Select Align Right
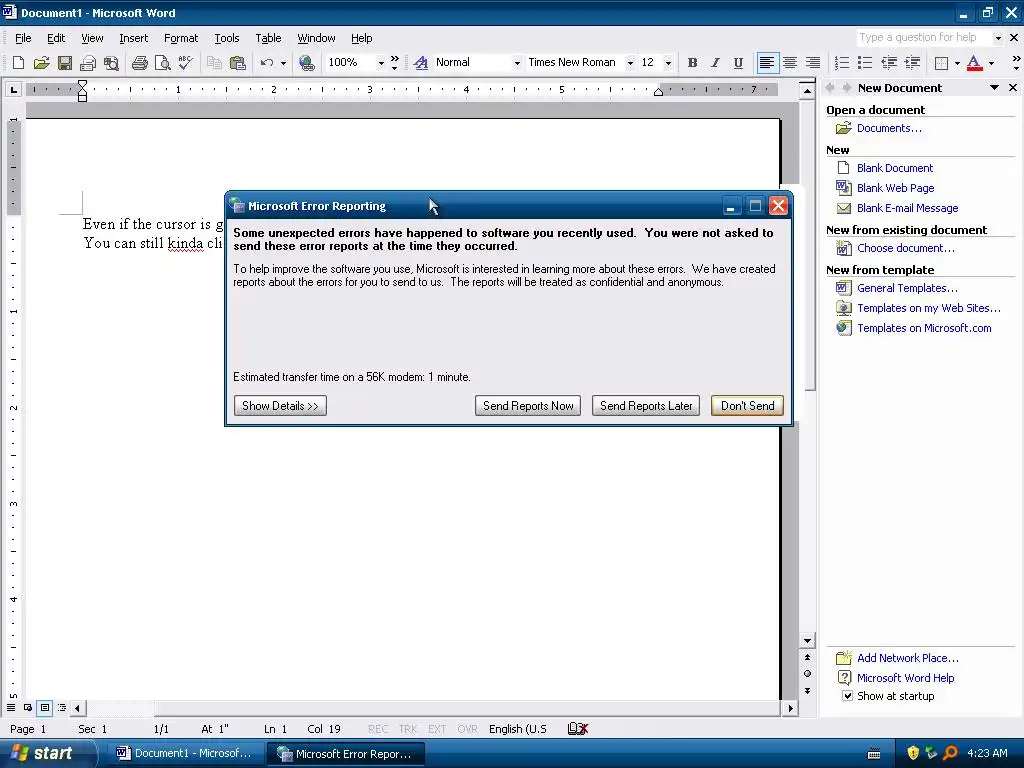Screen dimensions: 1024x768 point(813,63)
